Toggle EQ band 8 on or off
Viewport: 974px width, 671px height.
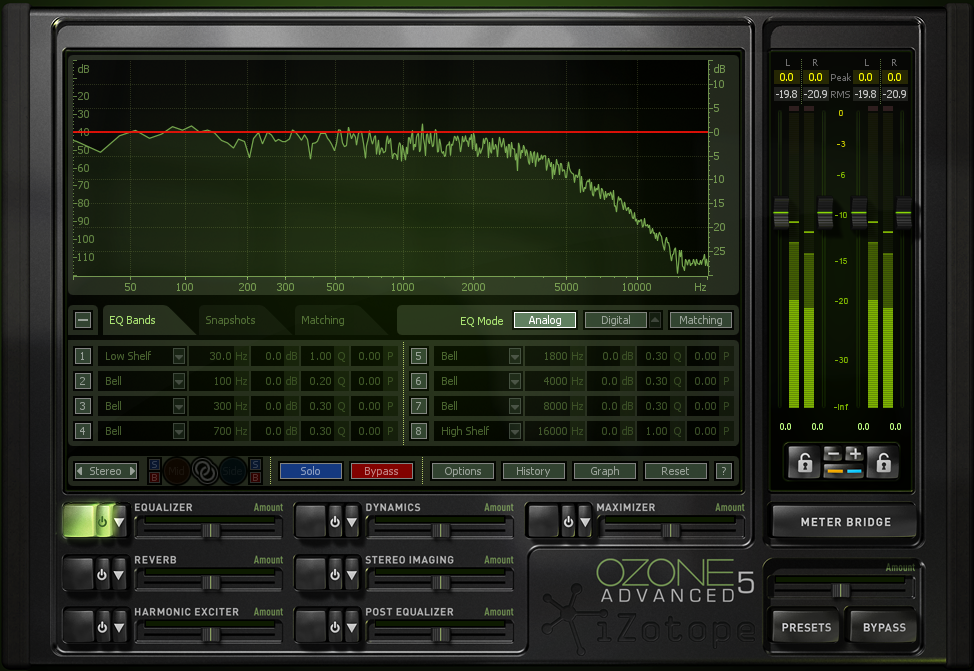419,431
